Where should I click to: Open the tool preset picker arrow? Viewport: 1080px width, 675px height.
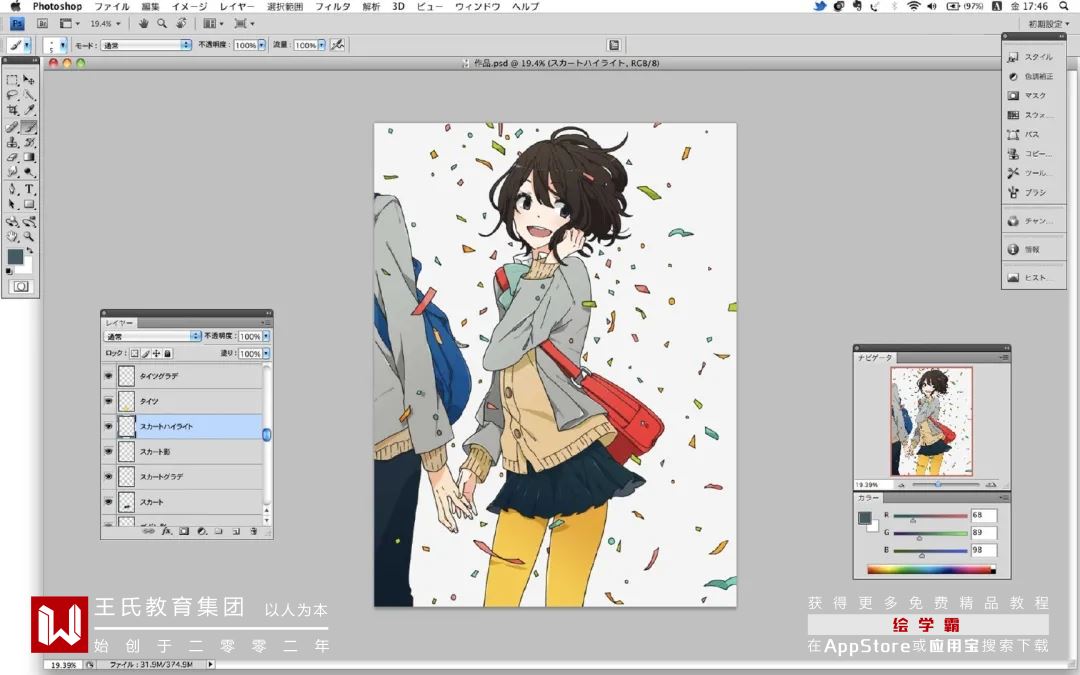pyautogui.click(x=28, y=45)
